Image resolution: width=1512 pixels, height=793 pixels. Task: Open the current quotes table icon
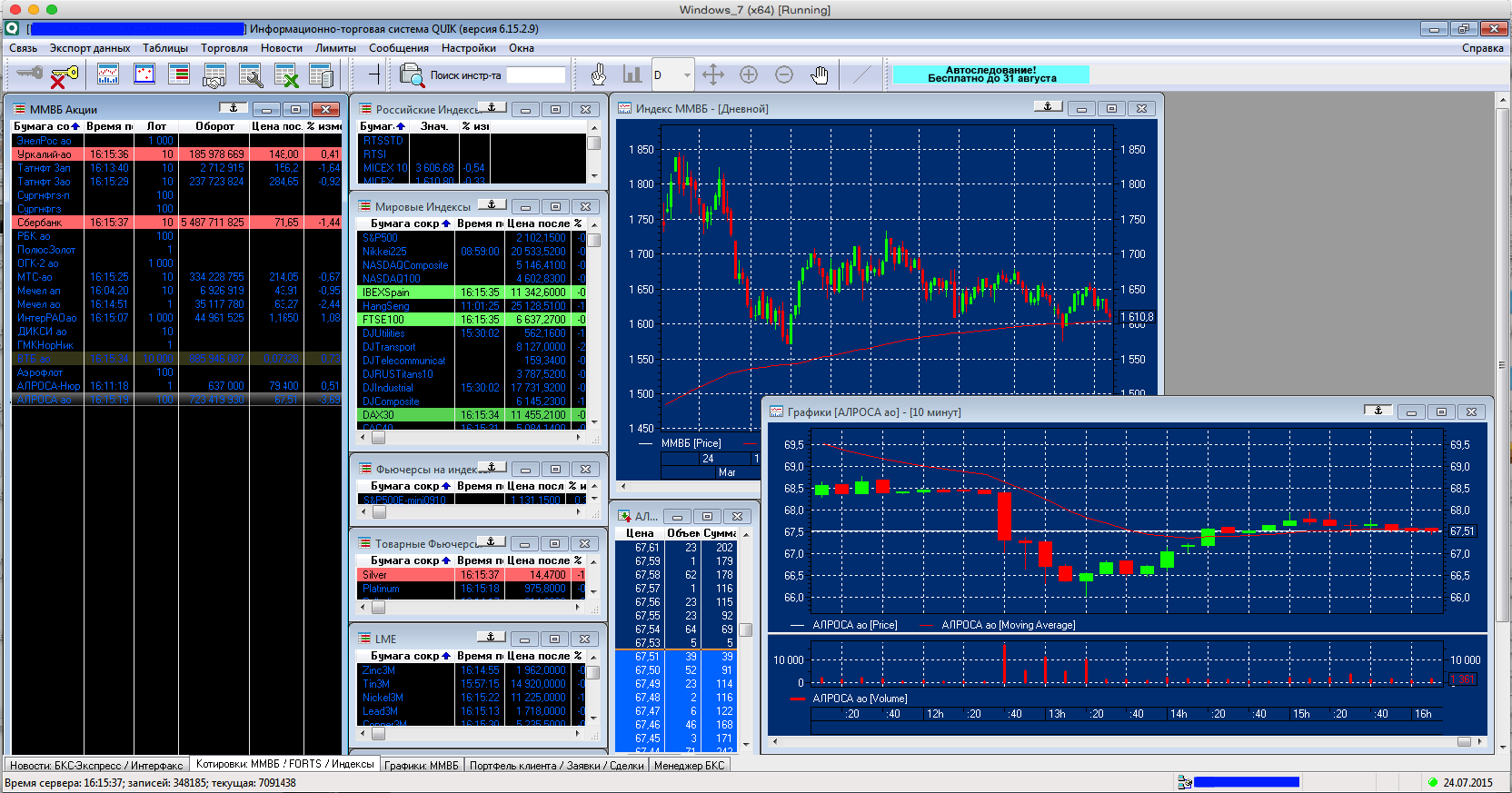coord(180,74)
